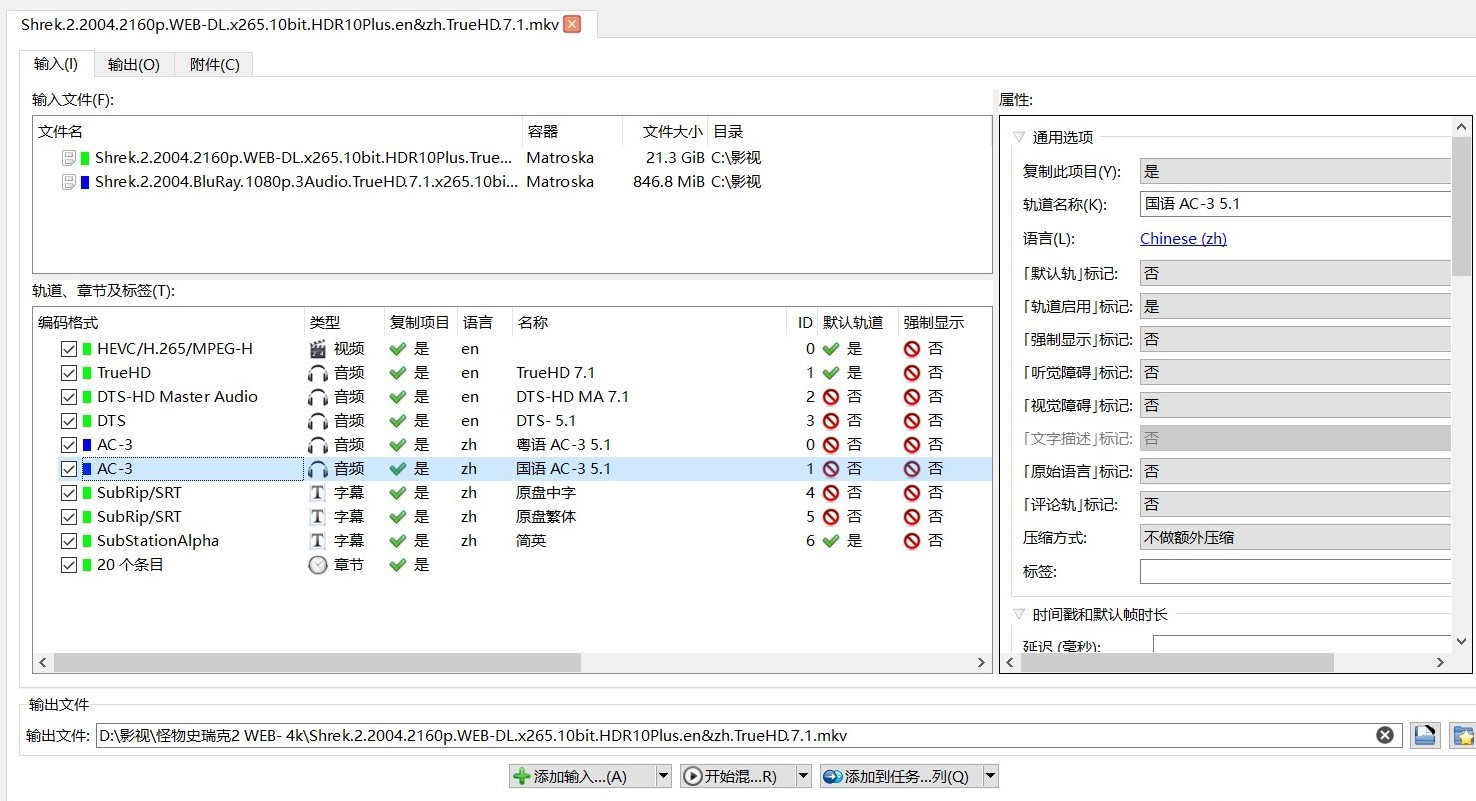Click the 添加输入...(A) button
Viewport: 1476px width, 801px height.
point(581,776)
